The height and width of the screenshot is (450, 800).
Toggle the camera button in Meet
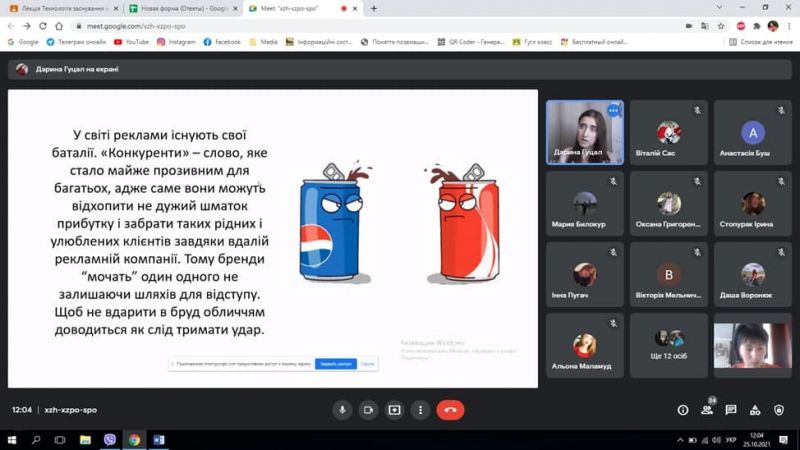pyautogui.click(x=368, y=410)
